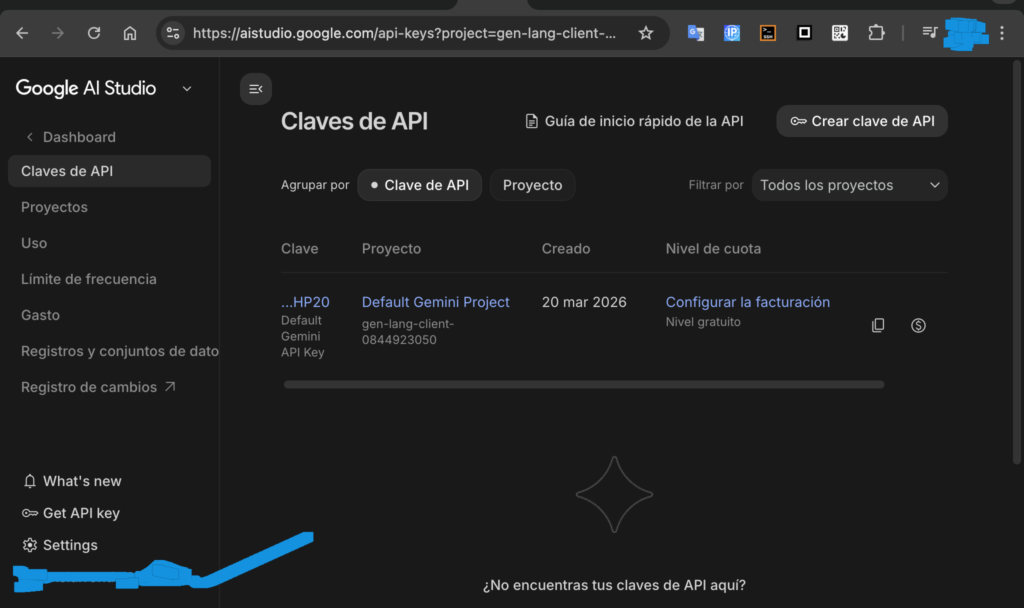Group keys by Proyecto

pyautogui.click(x=532, y=185)
